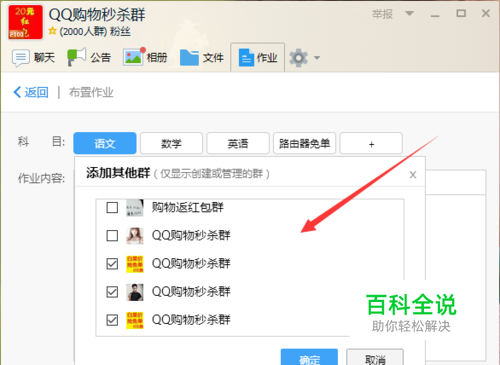Uncheck the QQ购物秒杀群 with man avatar

(x=112, y=292)
